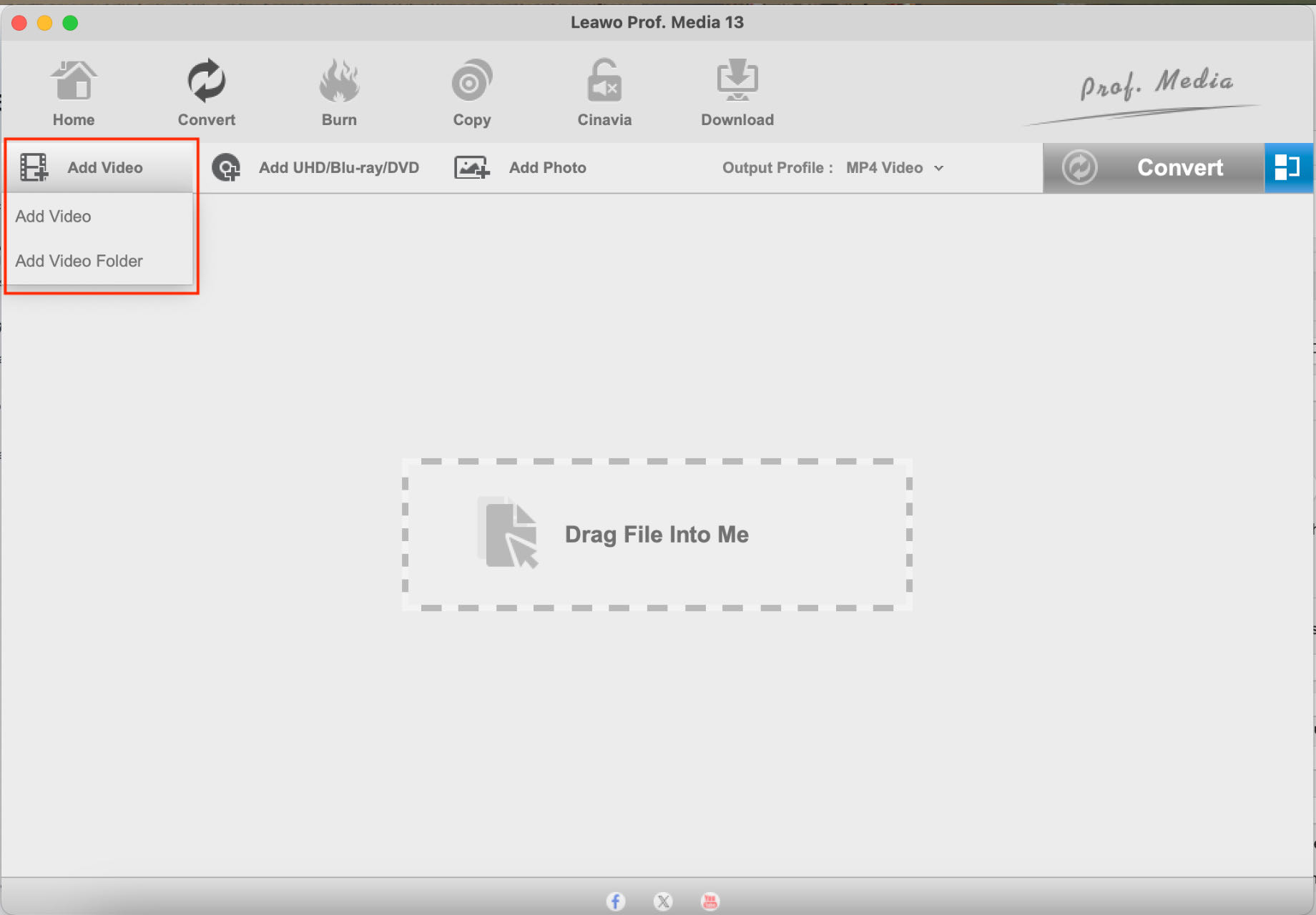Open the Facebook link icon

point(616,901)
